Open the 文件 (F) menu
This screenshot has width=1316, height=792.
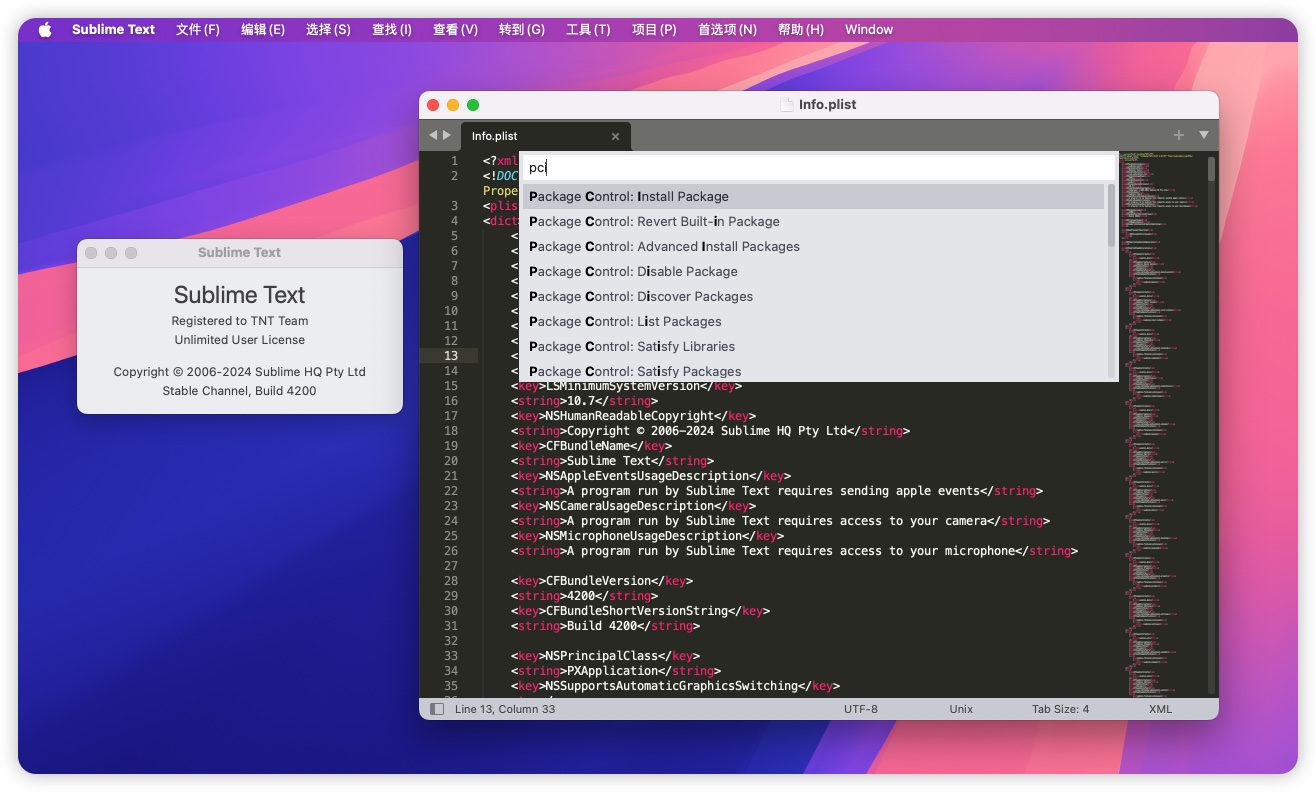pos(198,29)
